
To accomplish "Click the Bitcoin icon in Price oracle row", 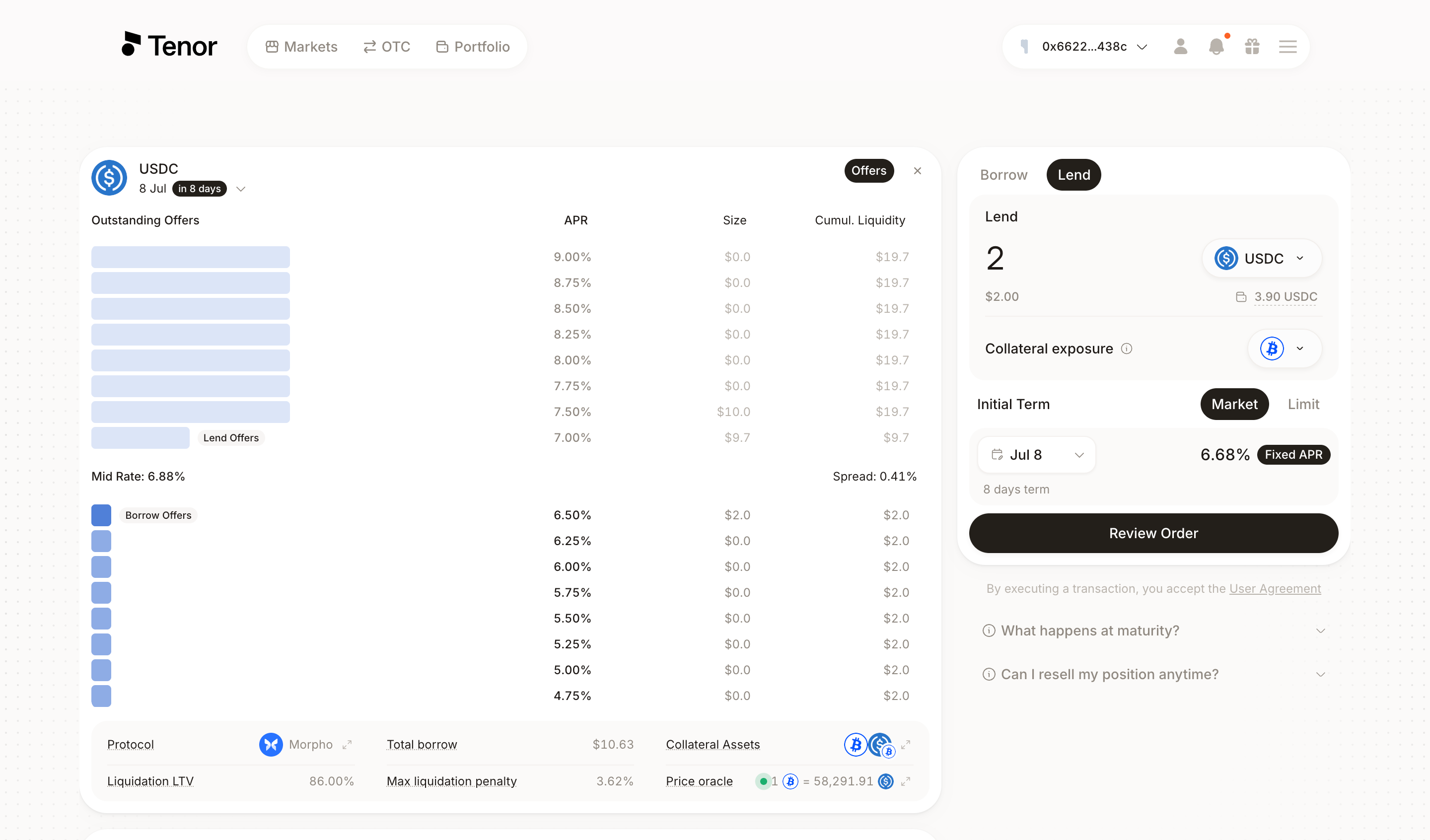I will pyautogui.click(x=790, y=781).
